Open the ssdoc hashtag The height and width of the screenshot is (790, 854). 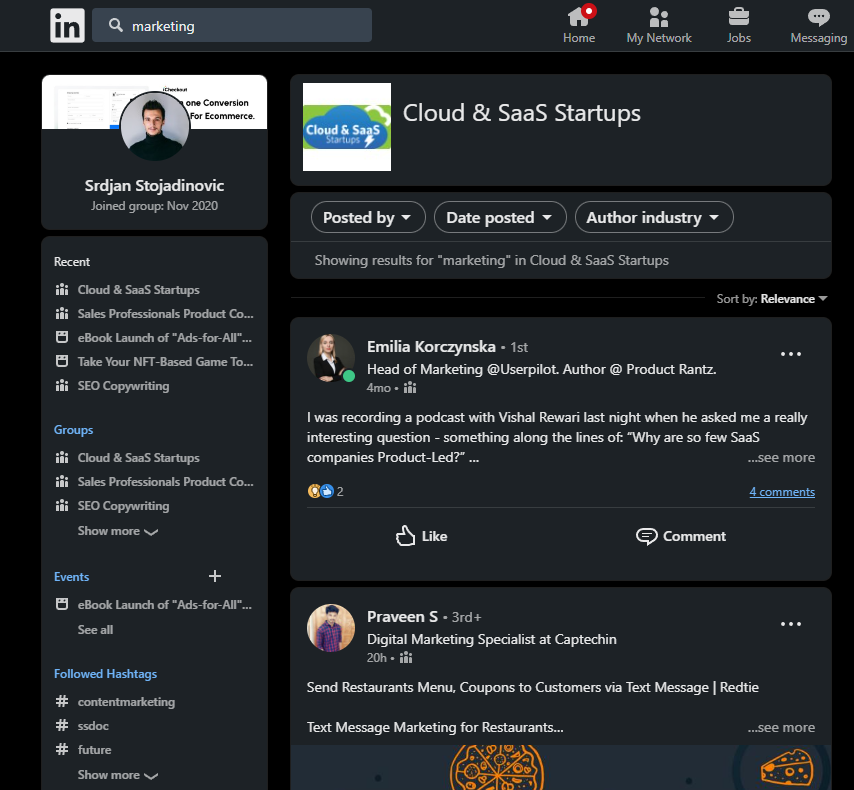tap(93, 726)
